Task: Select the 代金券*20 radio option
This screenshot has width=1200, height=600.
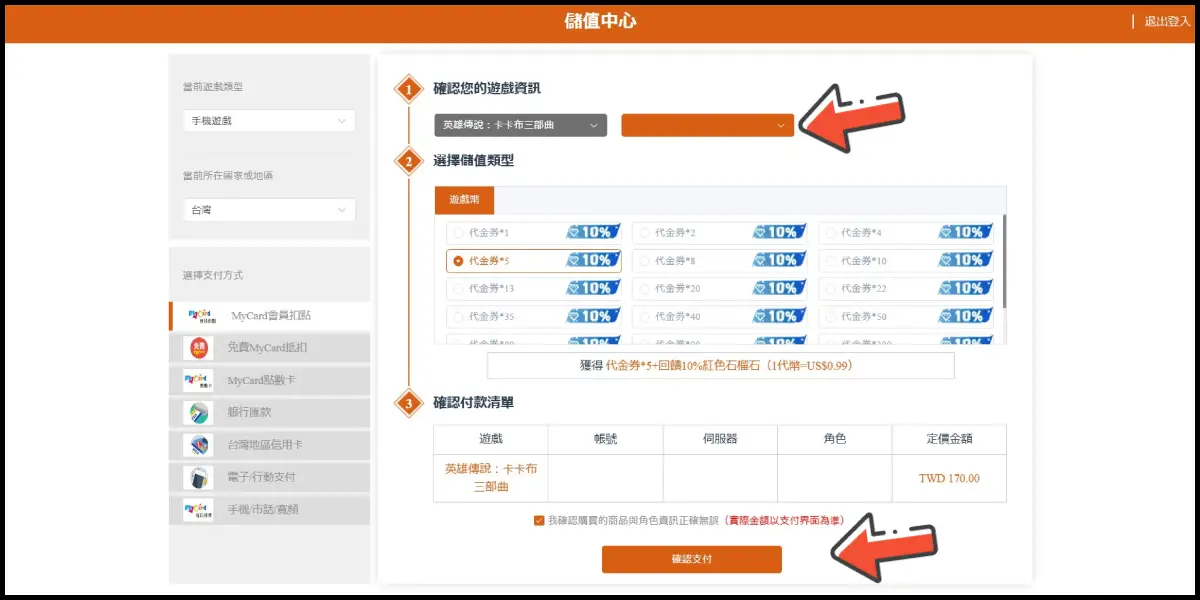Action: pyautogui.click(x=644, y=289)
